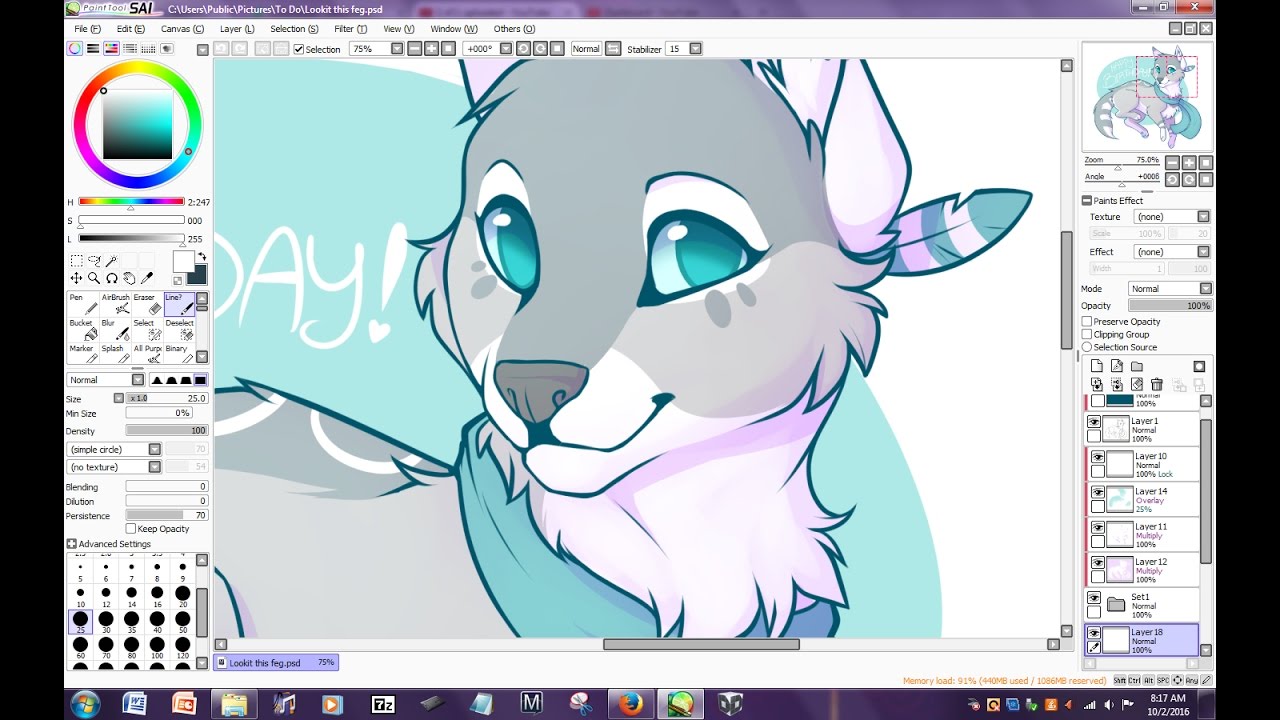Select the magnifier zoom tool
Image resolution: width=1280 pixels, height=720 pixels.
(94, 278)
